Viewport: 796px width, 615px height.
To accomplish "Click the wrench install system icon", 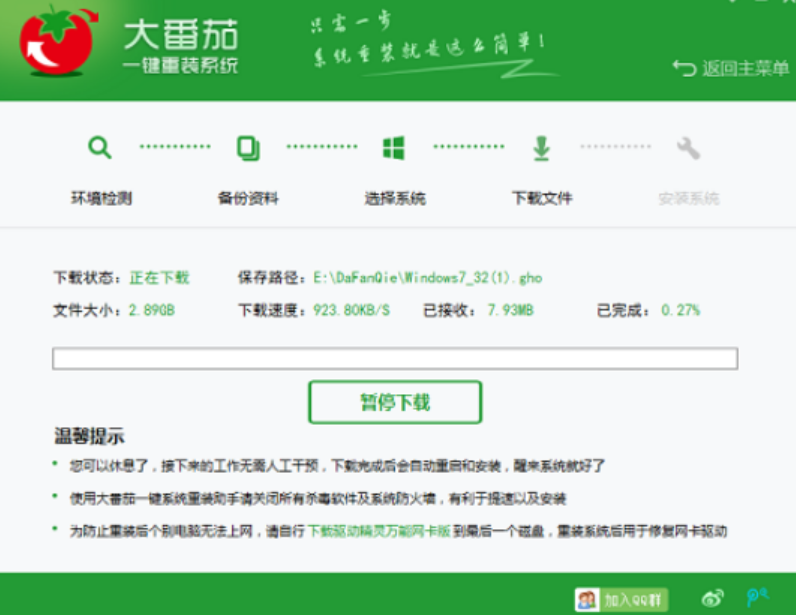I will (x=688, y=148).
